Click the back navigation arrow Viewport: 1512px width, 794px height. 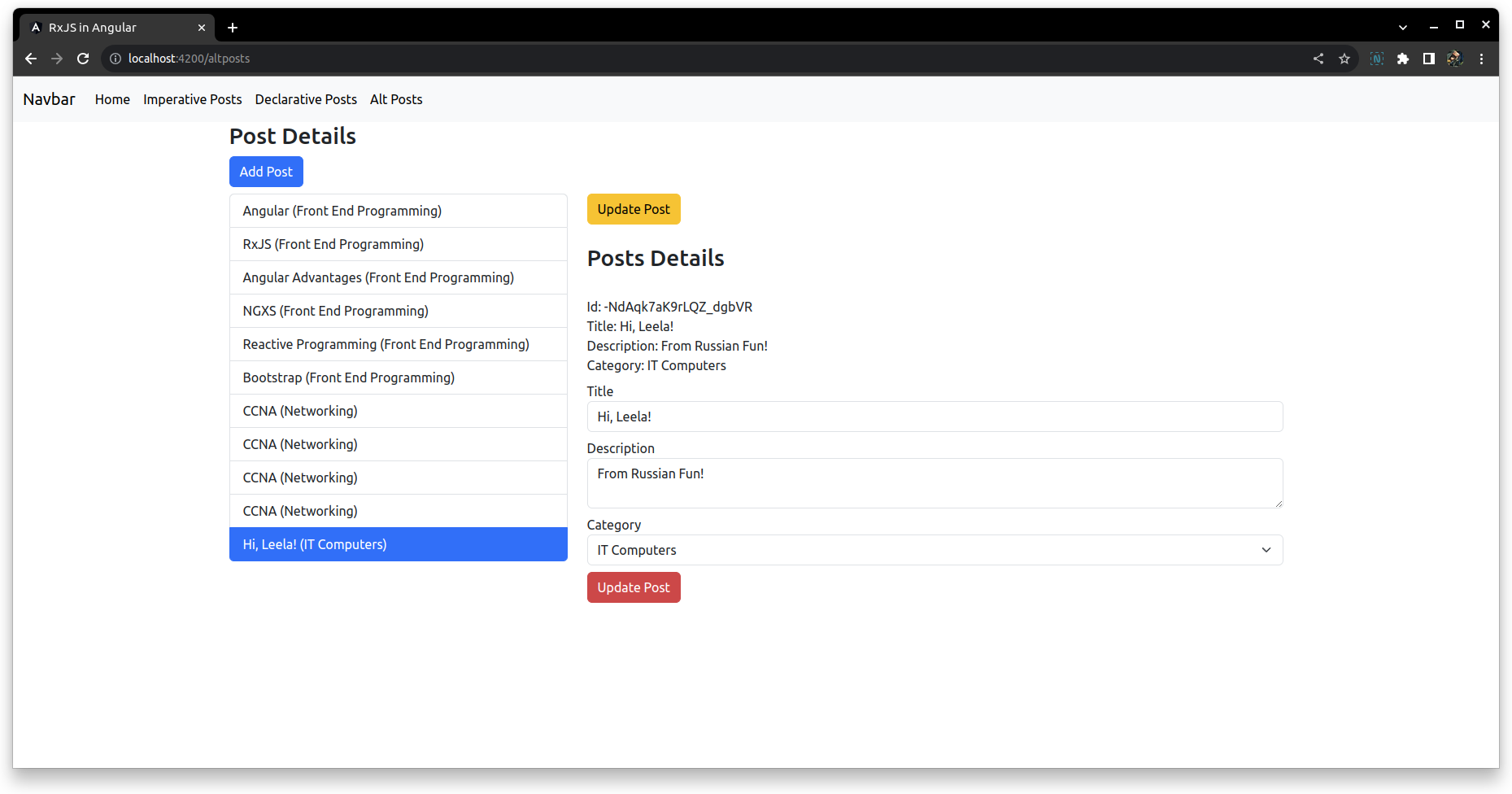click(x=30, y=59)
